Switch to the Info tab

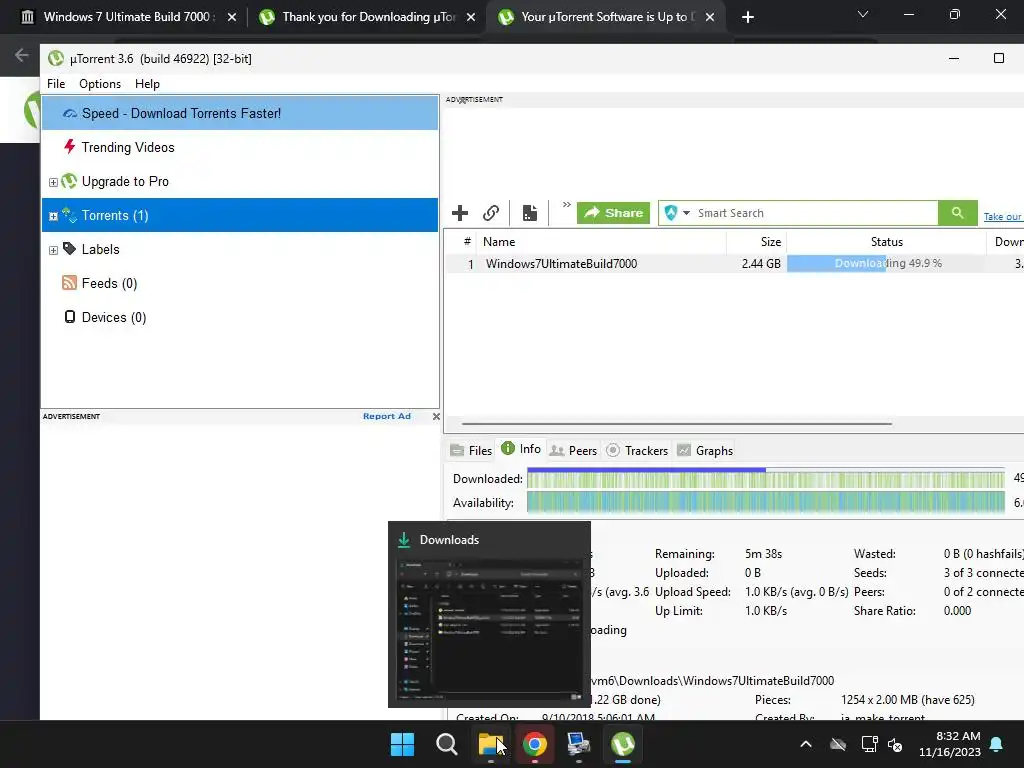520,449
